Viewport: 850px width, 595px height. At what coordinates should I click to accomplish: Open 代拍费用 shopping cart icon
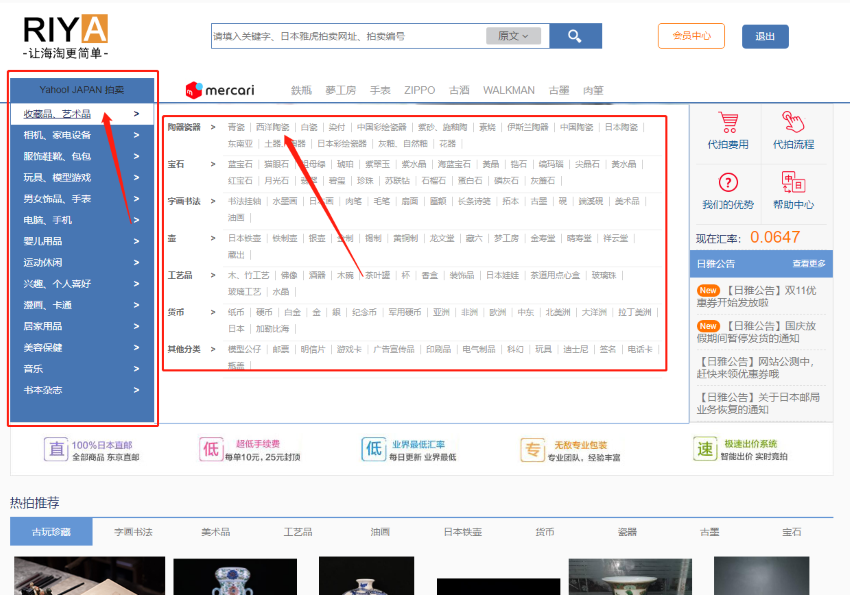coord(728,124)
